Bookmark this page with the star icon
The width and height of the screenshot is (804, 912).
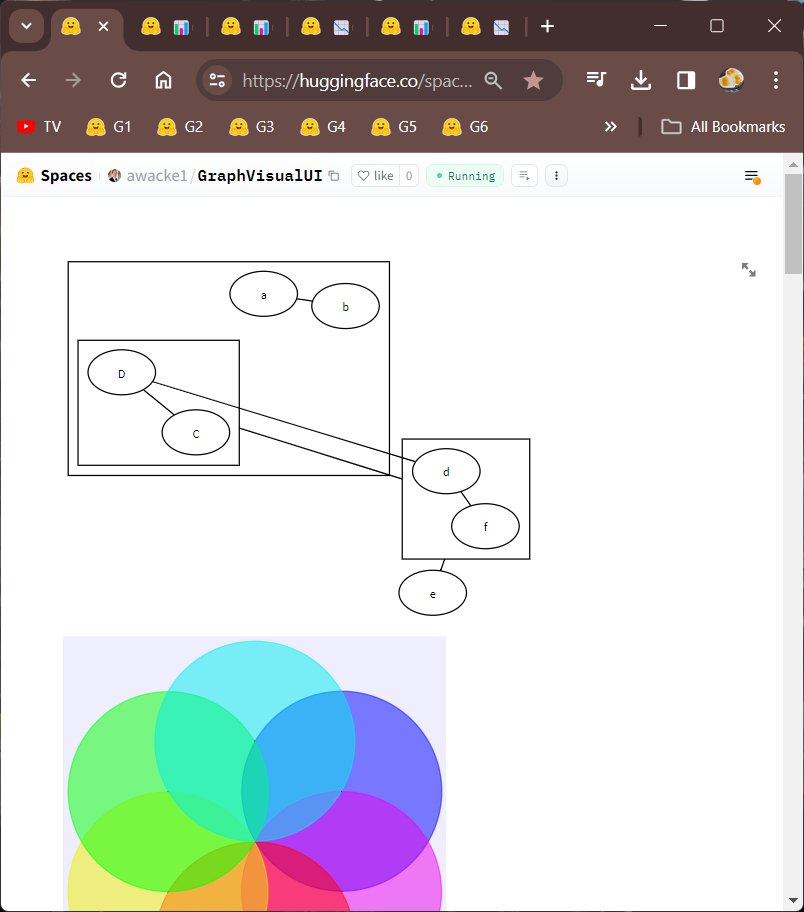534,81
